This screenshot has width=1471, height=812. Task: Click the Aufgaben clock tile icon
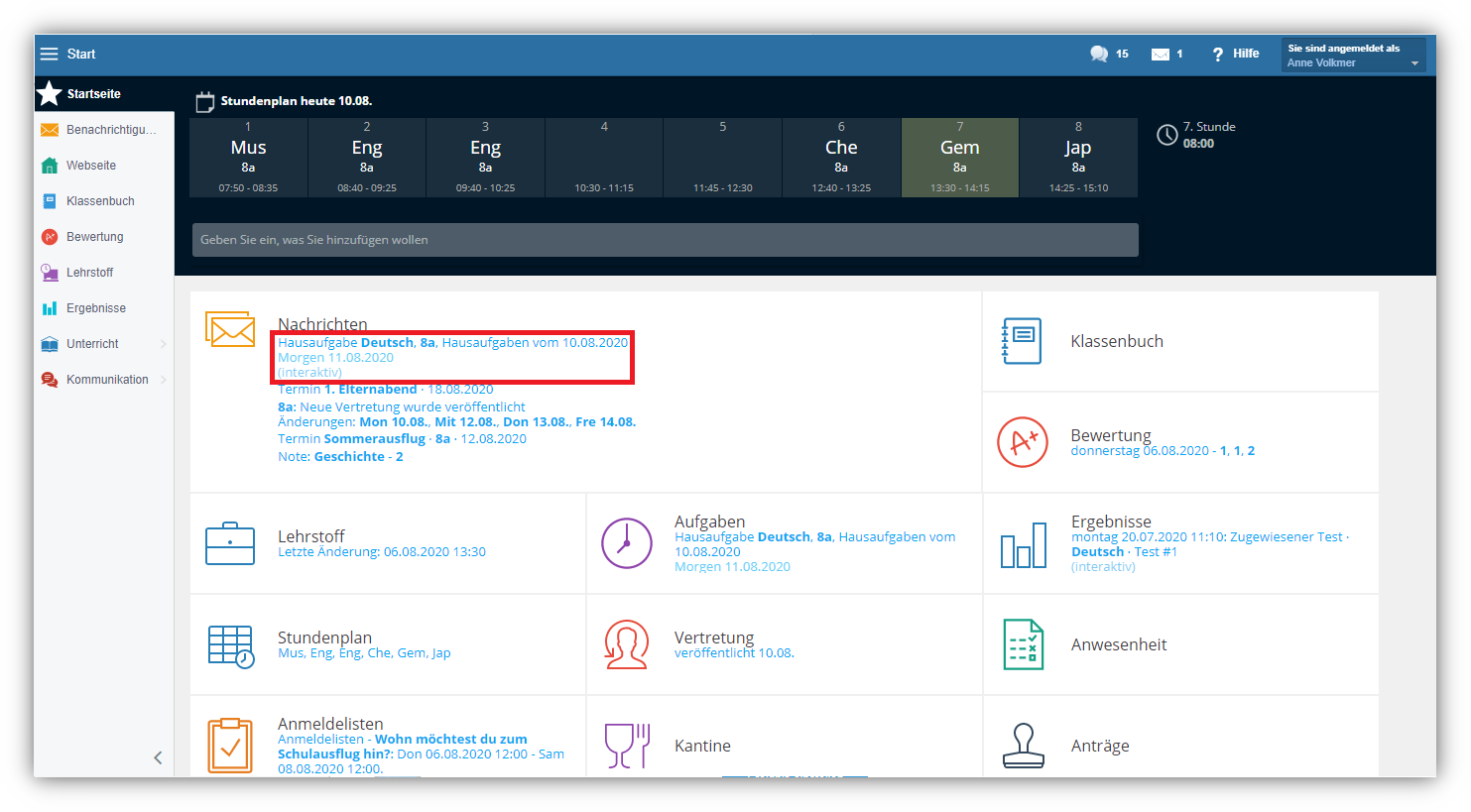pyautogui.click(x=627, y=543)
